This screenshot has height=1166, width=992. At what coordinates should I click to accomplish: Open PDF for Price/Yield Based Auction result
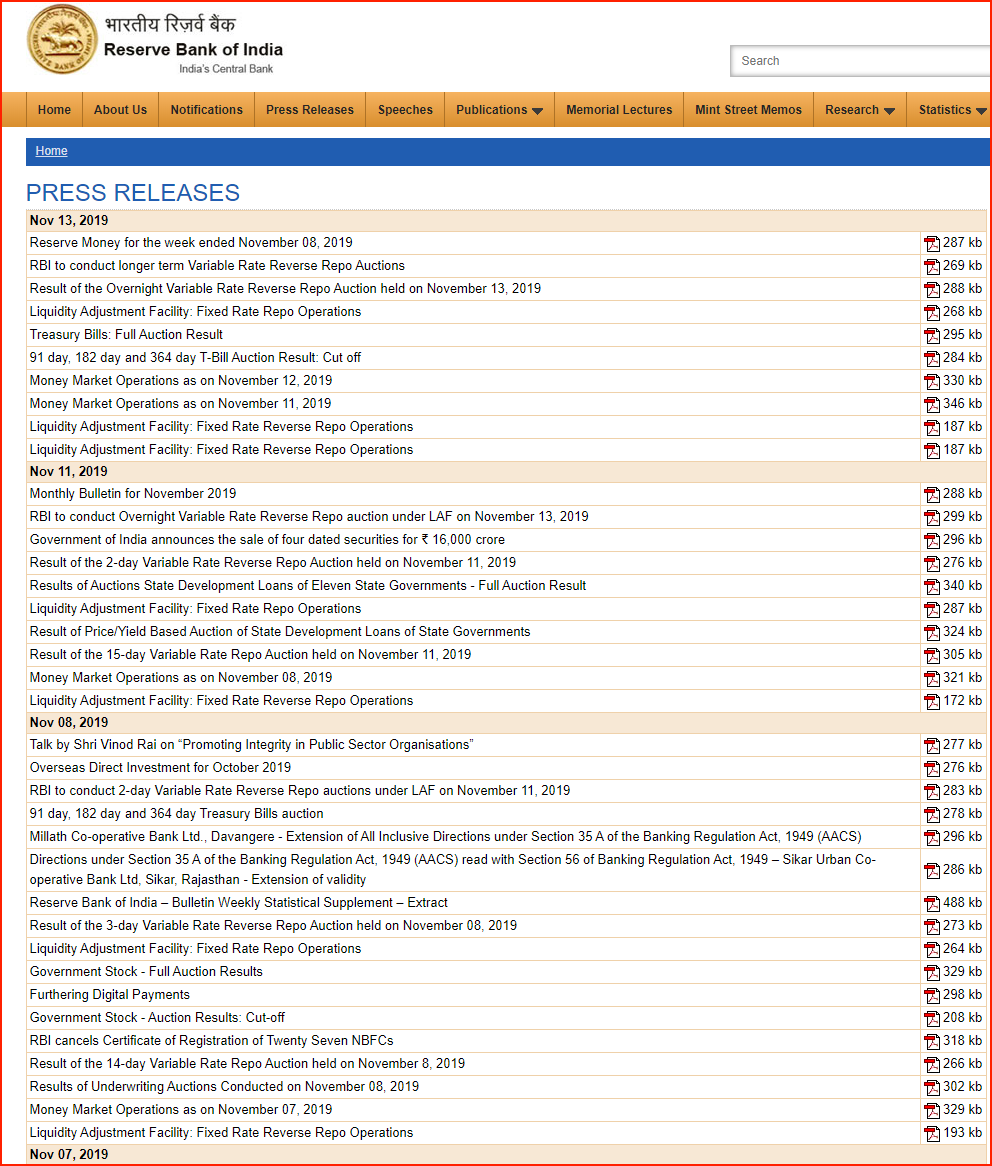coord(932,633)
